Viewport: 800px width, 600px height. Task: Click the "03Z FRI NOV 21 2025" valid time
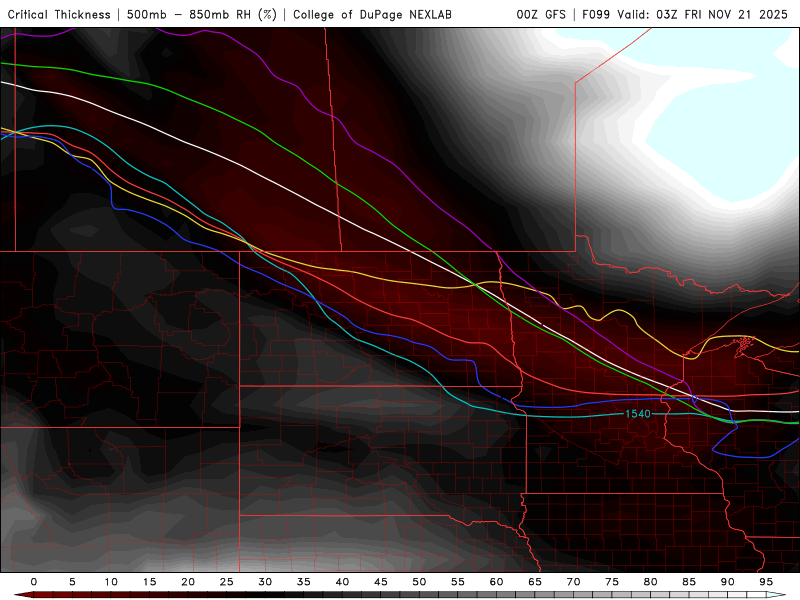(x=722, y=15)
